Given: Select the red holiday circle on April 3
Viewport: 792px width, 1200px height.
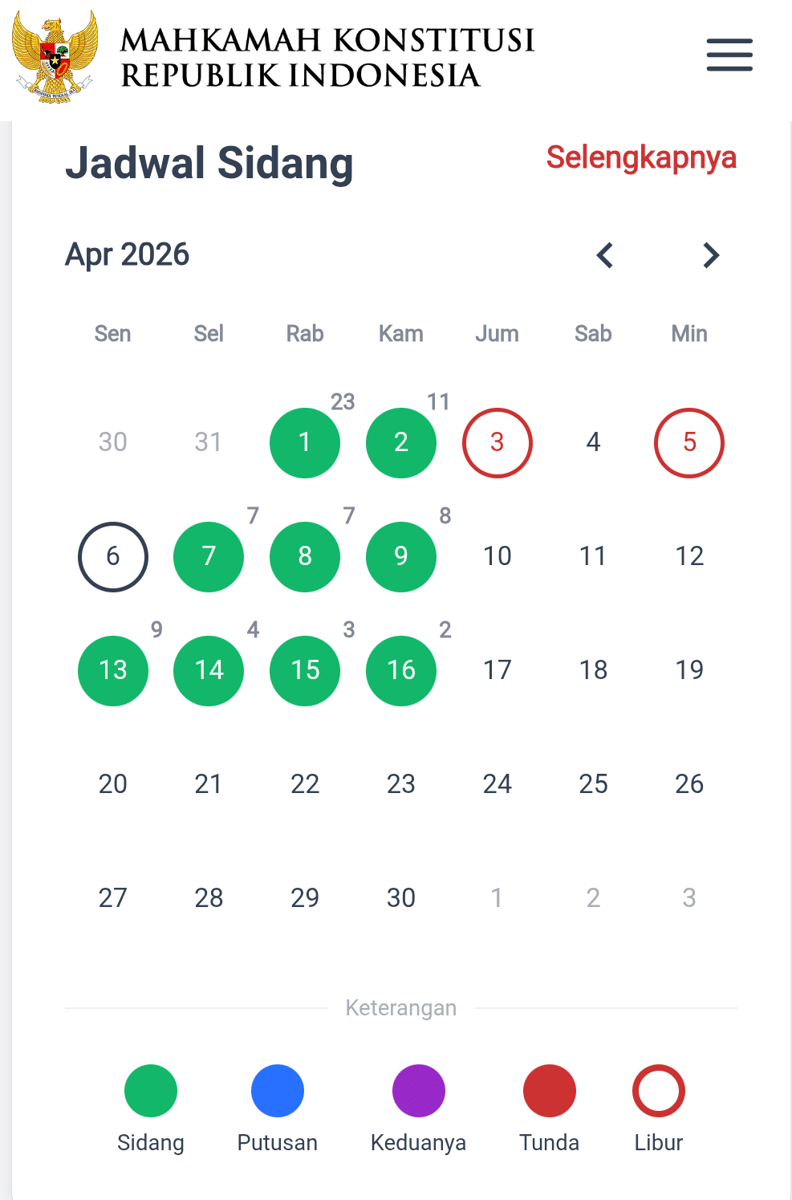Looking at the screenshot, I should pyautogui.click(x=497, y=443).
